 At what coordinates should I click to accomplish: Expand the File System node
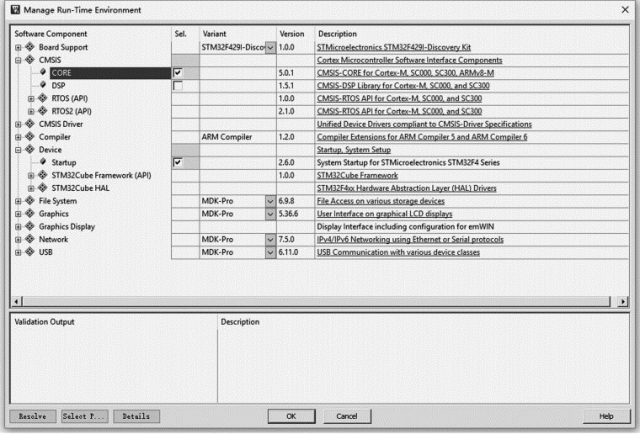coord(18,201)
